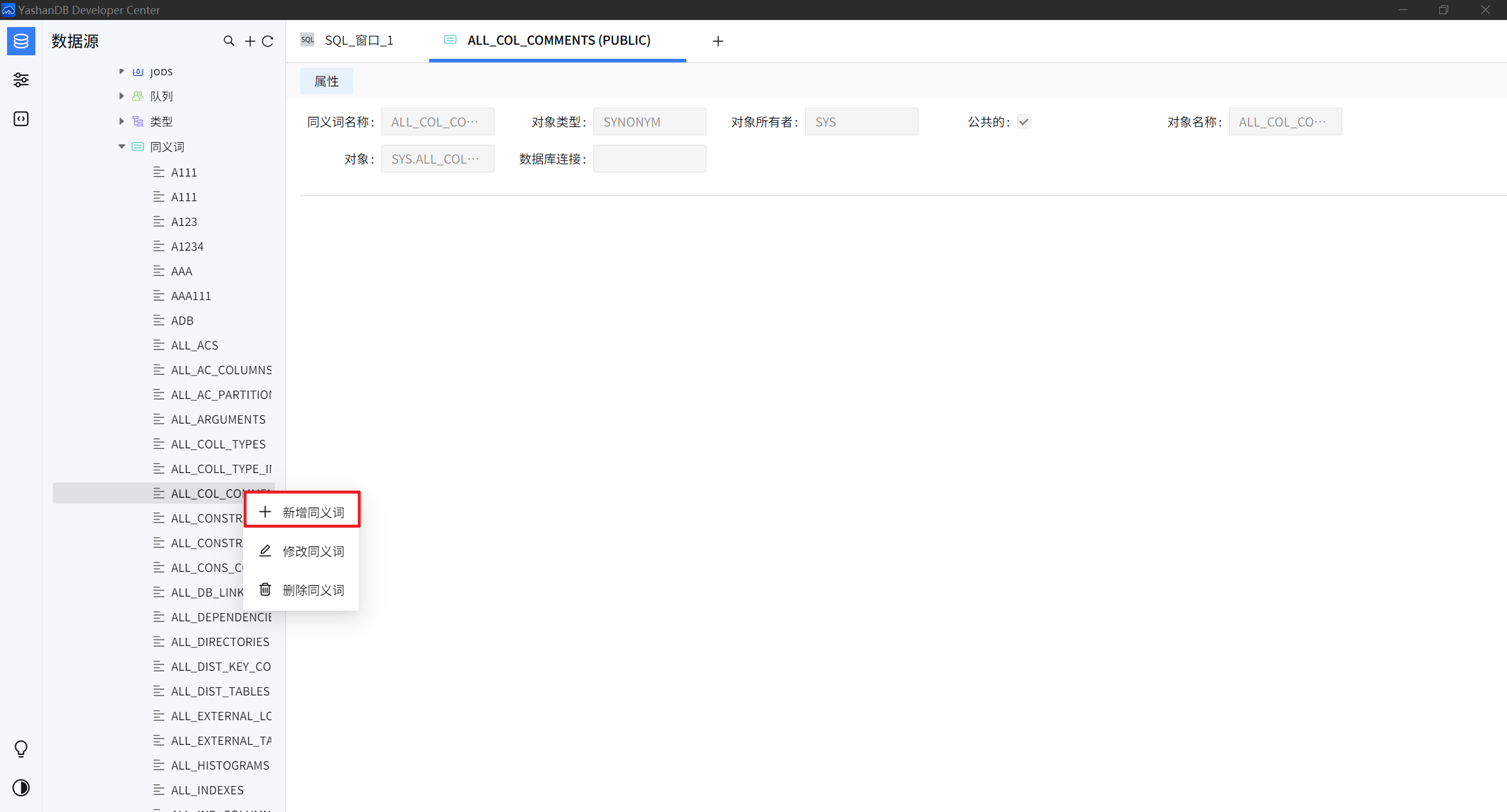Click the 对象名称 field
Image resolution: width=1507 pixels, height=812 pixels.
tap(1286, 122)
